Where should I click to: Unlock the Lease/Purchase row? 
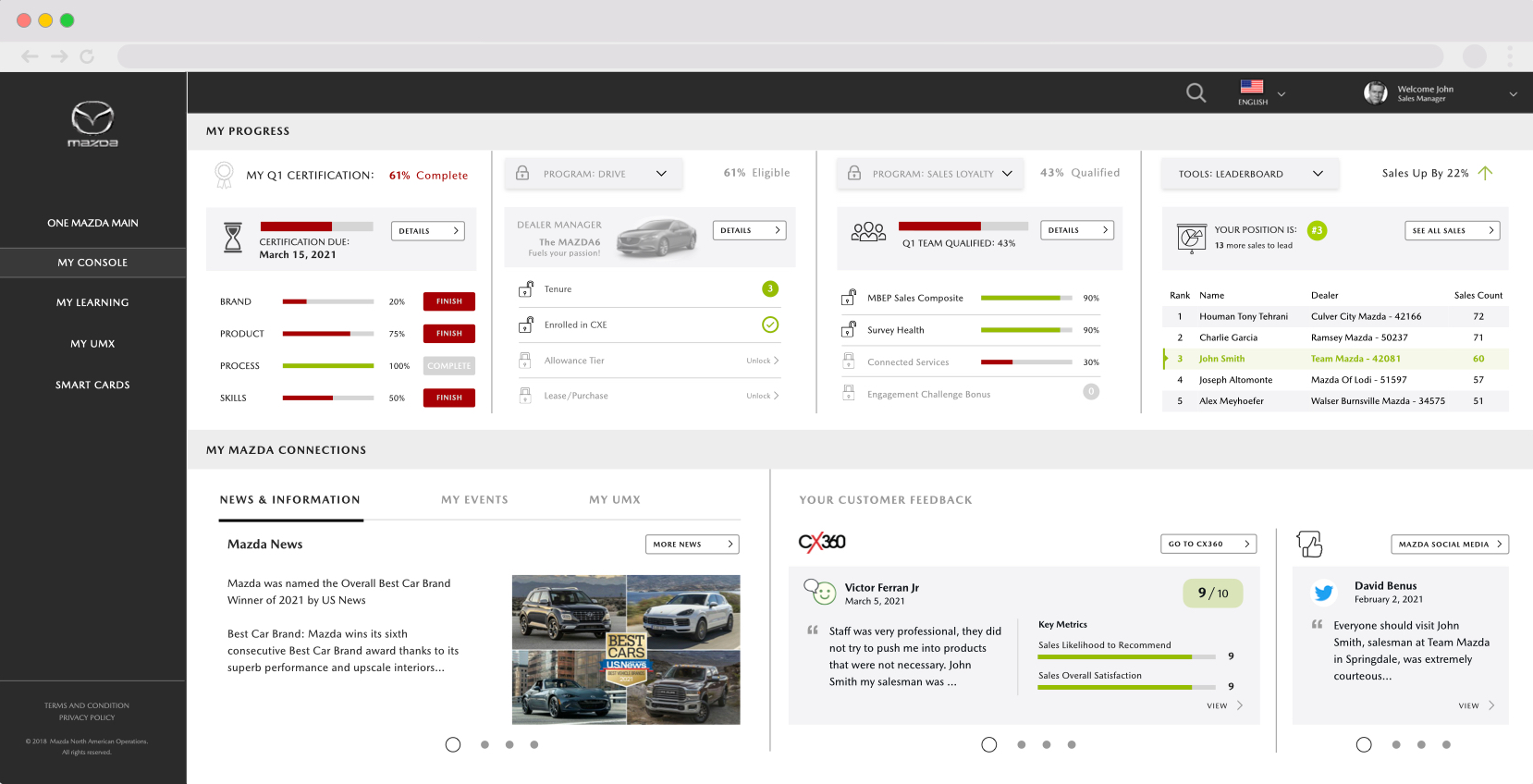(763, 396)
